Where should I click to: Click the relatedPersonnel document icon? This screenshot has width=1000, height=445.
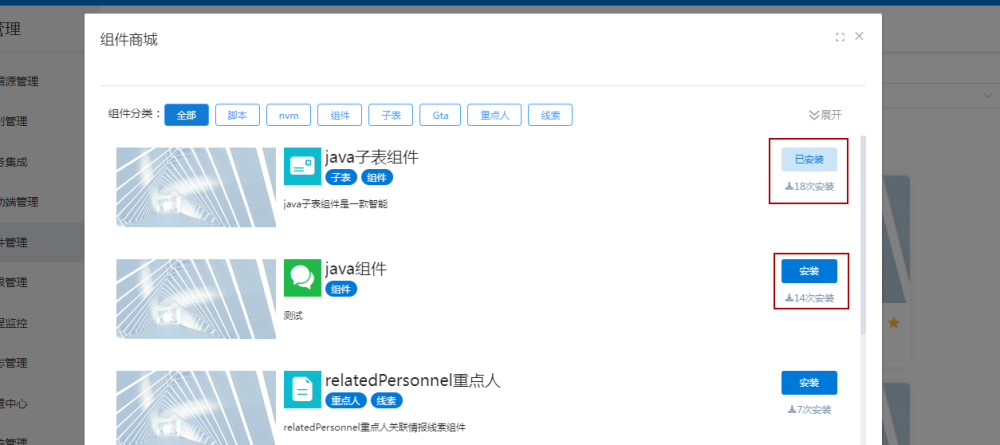pyautogui.click(x=302, y=390)
